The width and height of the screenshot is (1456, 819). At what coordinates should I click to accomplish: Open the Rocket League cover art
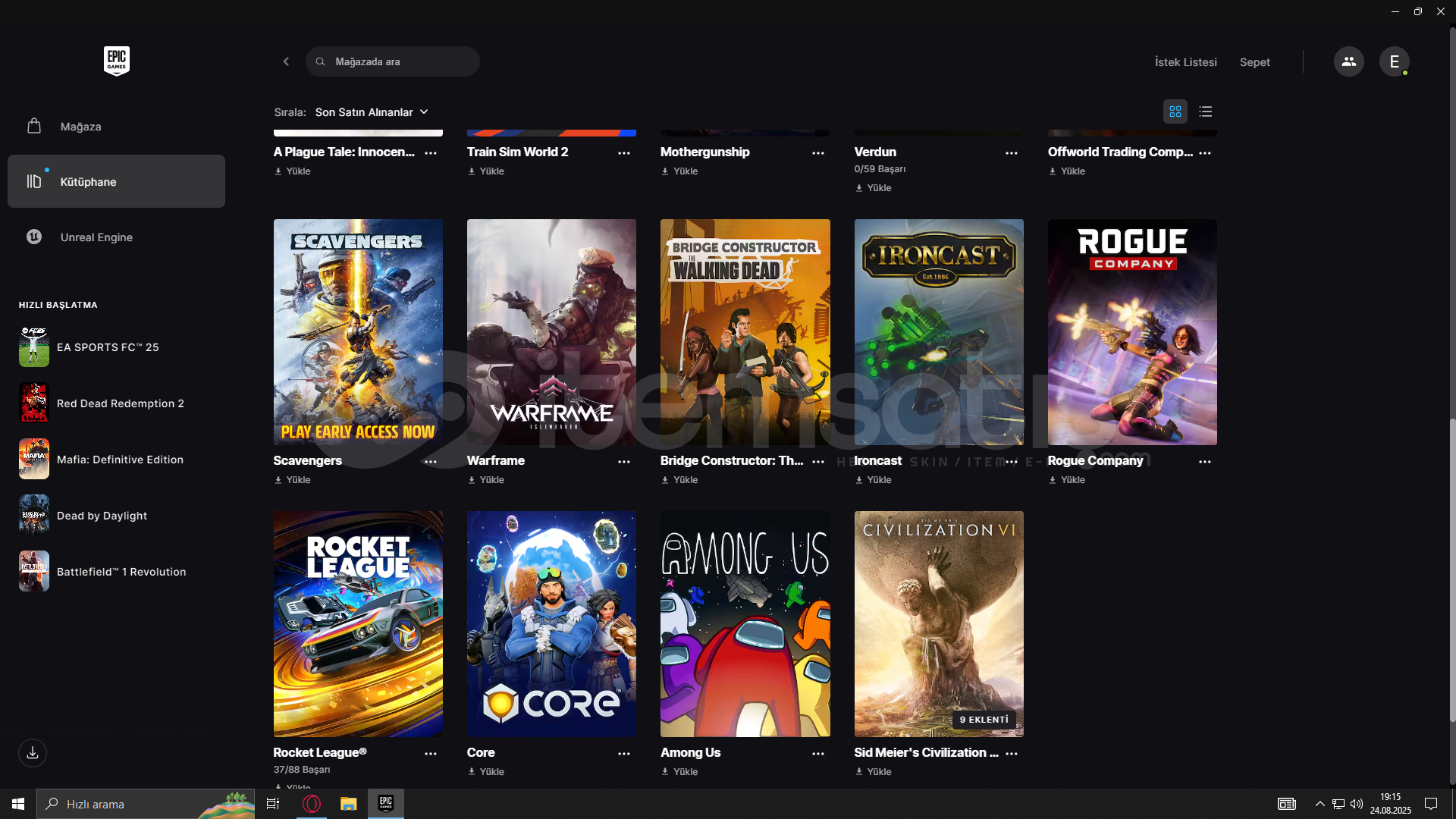click(358, 624)
